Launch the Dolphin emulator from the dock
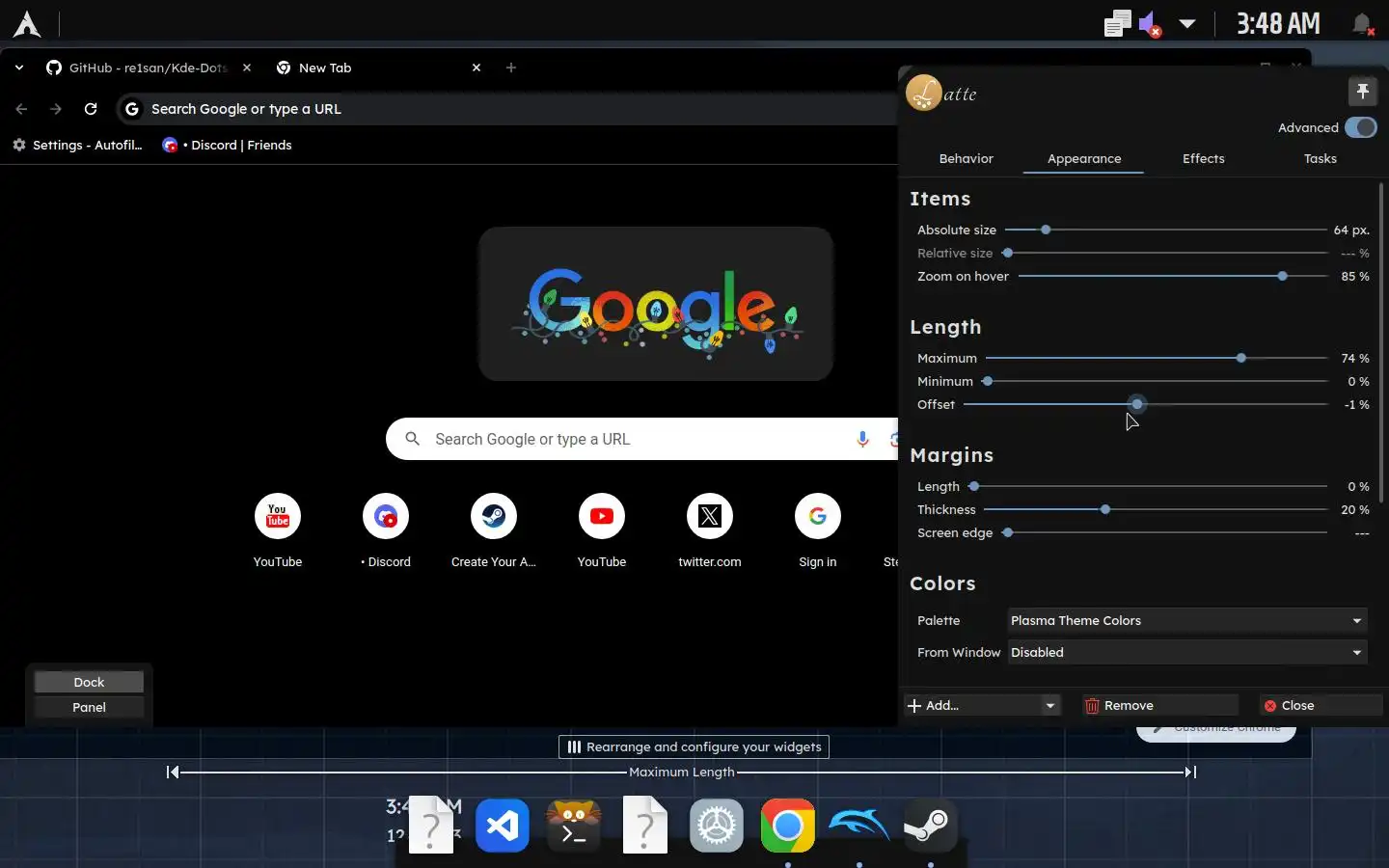Image resolution: width=1389 pixels, height=868 pixels. [x=859, y=826]
